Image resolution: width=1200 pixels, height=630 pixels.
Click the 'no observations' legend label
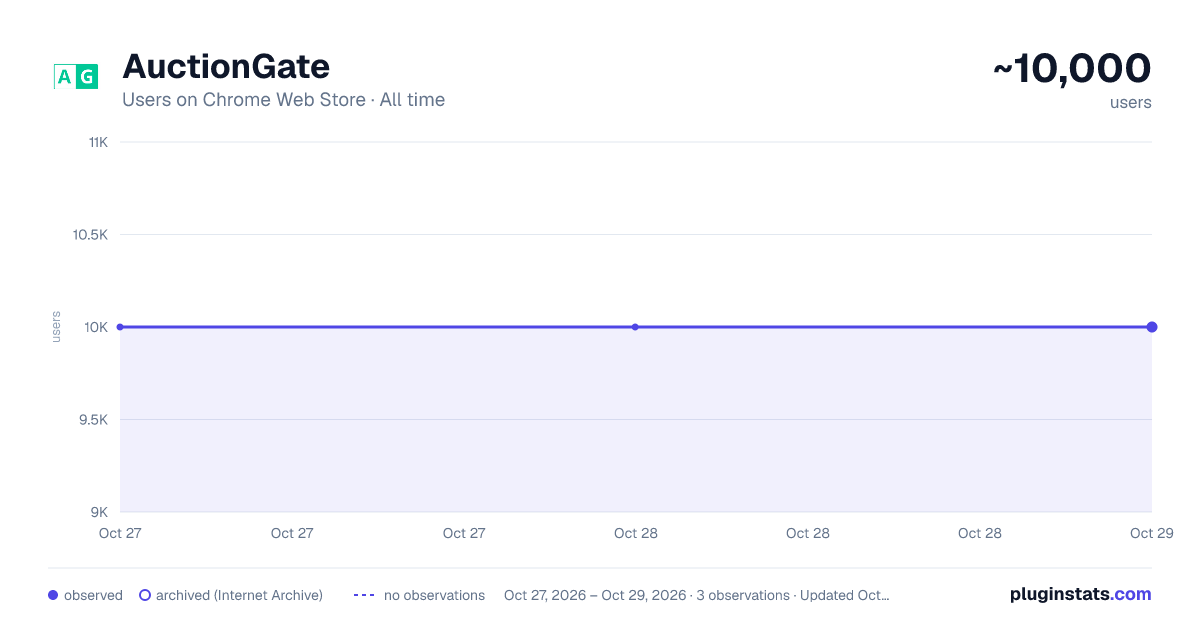[434, 595]
